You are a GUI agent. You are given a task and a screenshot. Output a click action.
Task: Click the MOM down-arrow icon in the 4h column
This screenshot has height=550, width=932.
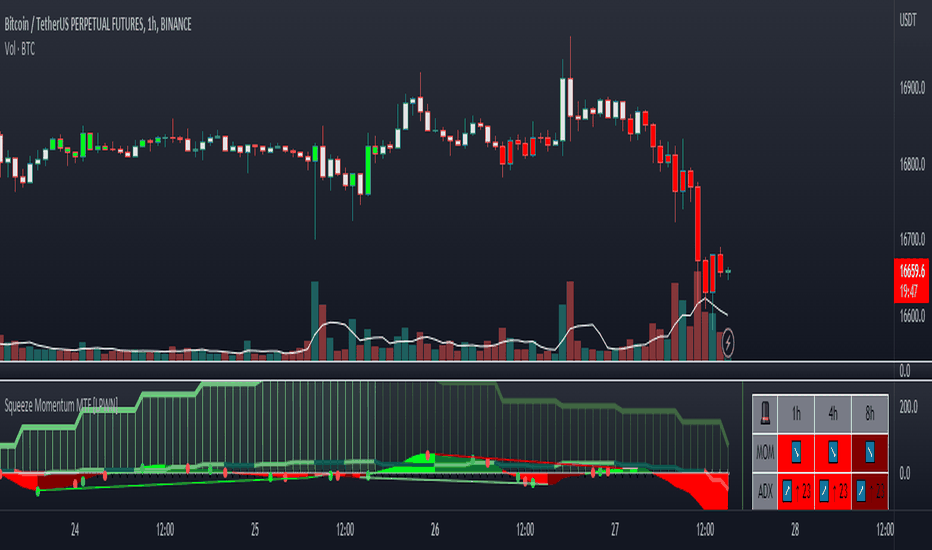tap(833, 452)
